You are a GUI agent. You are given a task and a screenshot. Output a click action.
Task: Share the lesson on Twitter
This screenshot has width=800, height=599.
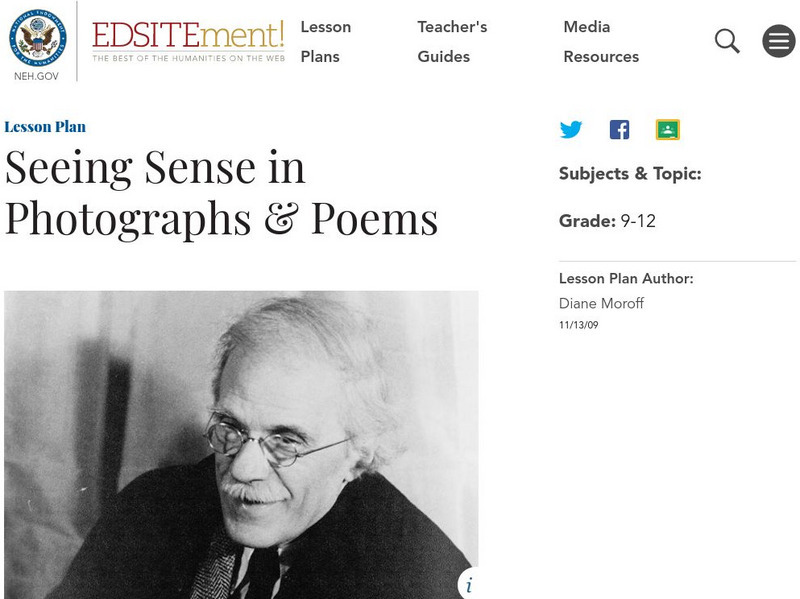571,129
